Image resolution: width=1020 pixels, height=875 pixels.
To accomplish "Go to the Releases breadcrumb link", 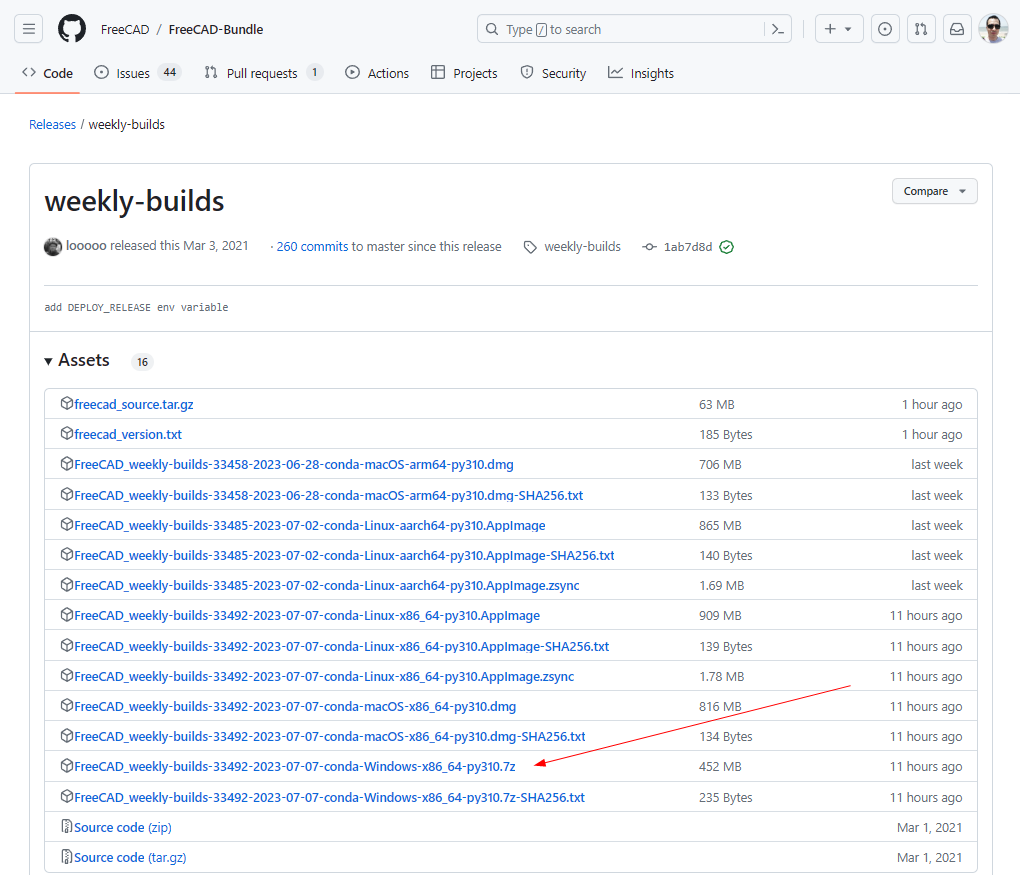I will click(x=52, y=124).
